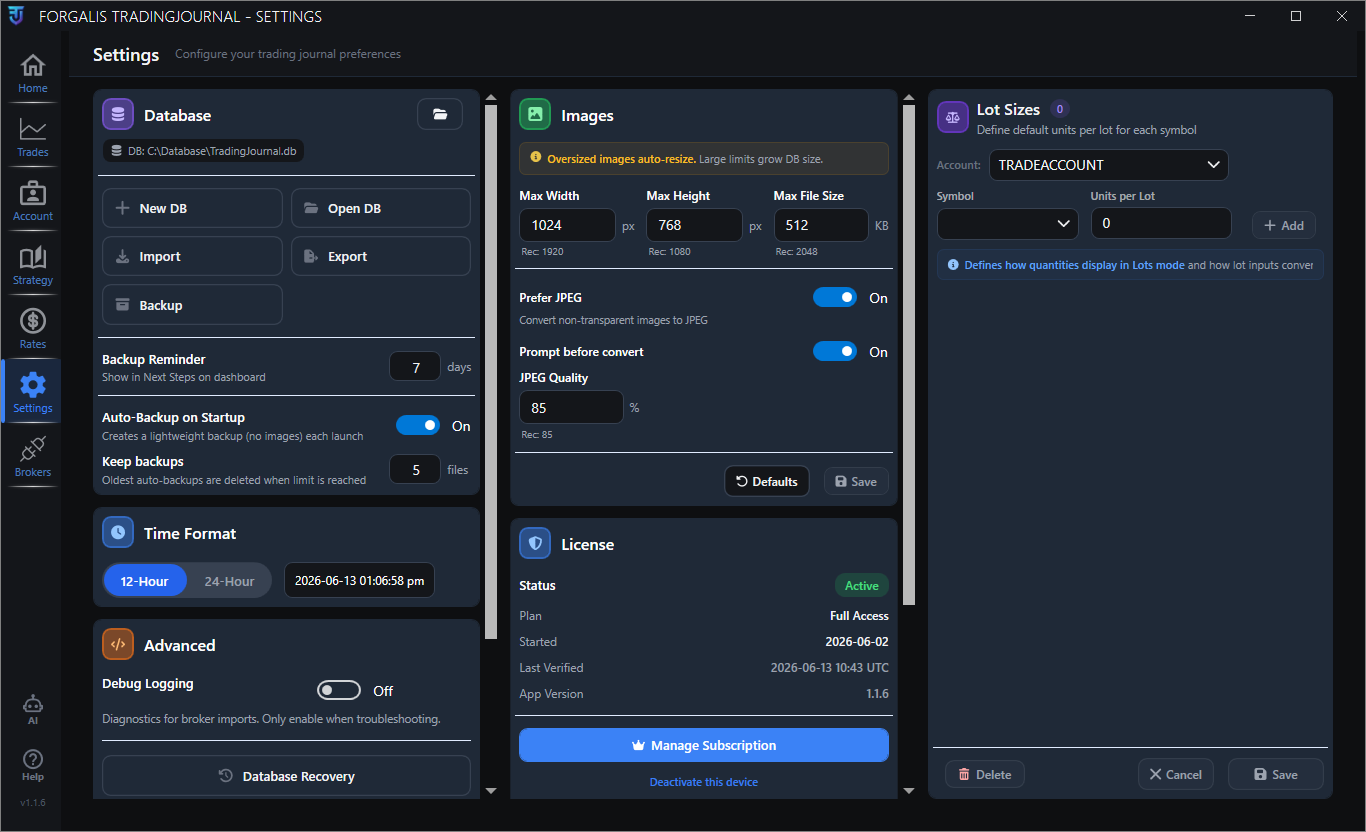This screenshot has width=1366, height=832.
Task: Click the DB path C:\Database\TradingJournal.db
Action: 205,151
